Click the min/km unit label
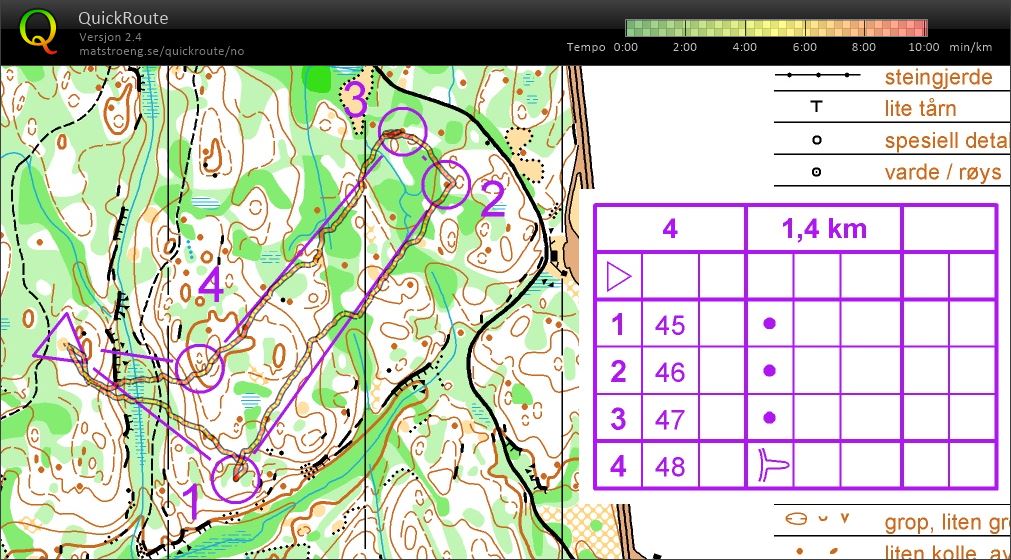 coord(970,47)
